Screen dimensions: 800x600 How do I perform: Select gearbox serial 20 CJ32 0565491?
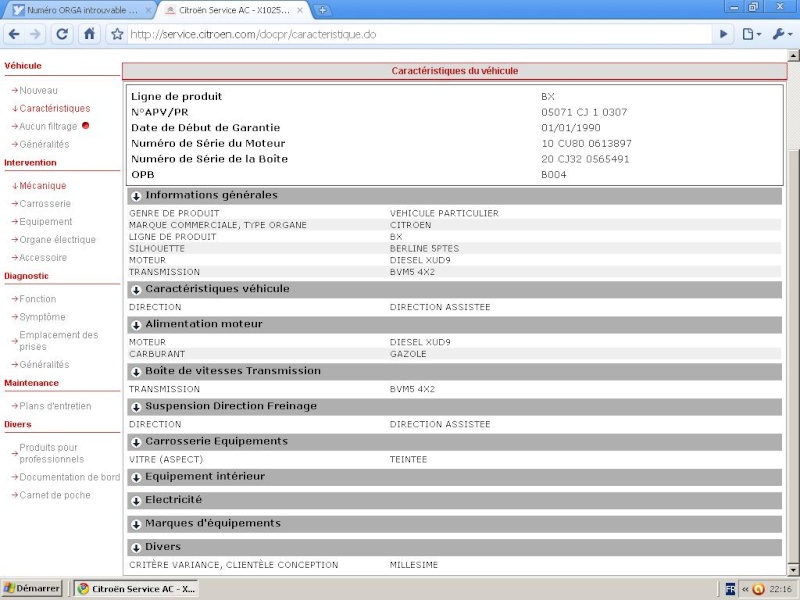pos(585,159)
